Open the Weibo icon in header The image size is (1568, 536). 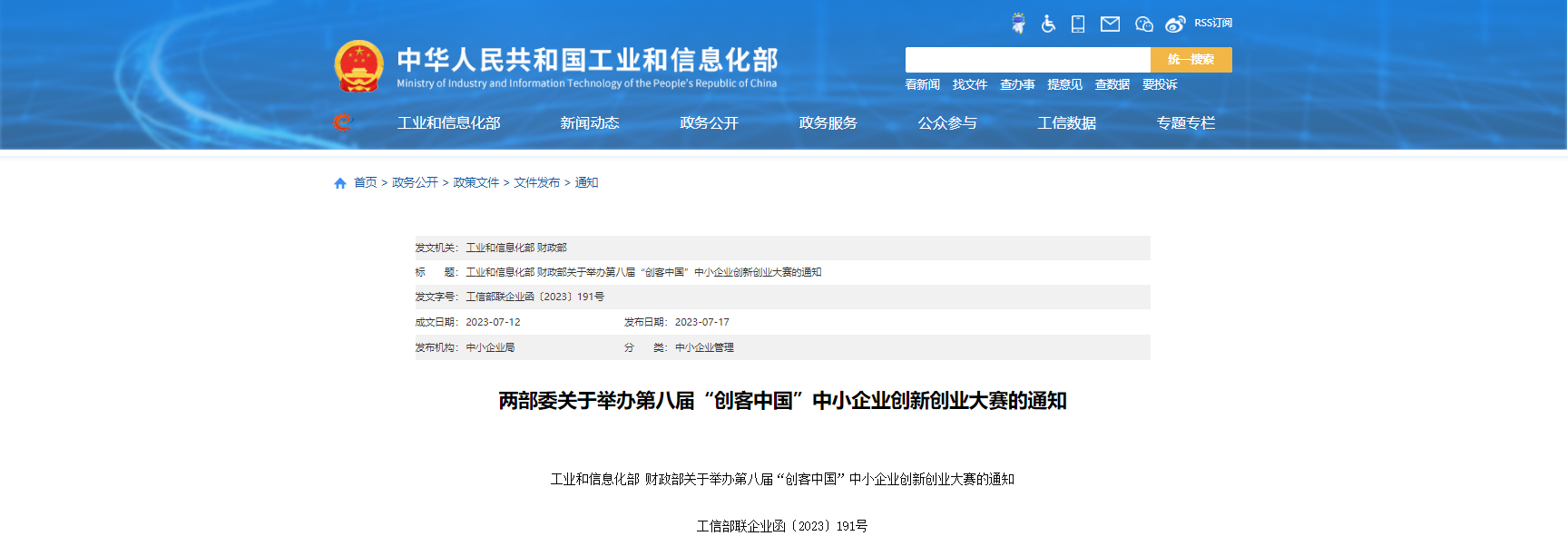(x=1175, y=24)
